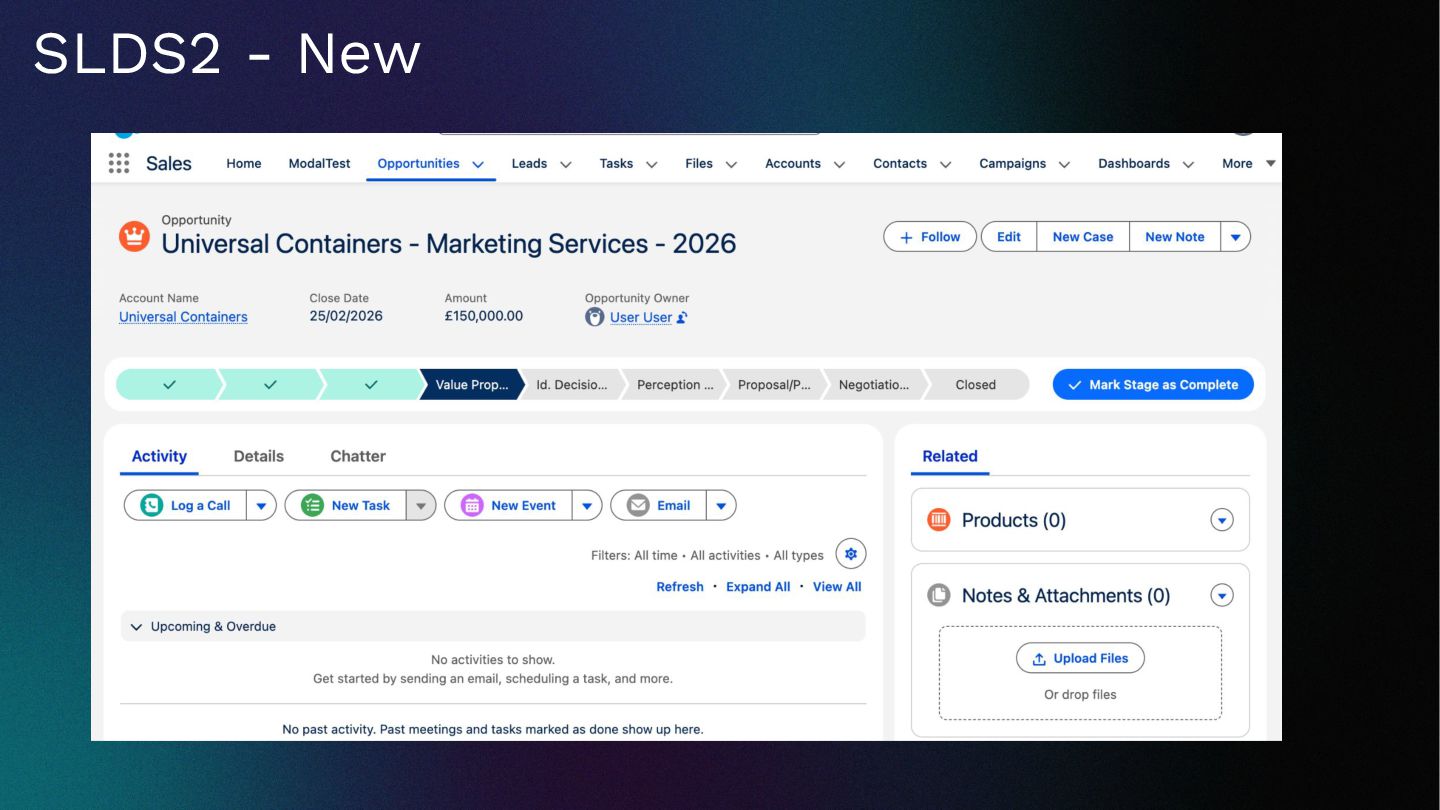Click the New Task checklist icon
Image resolution: width=1440 pixels, height=810 pixels.
[x=312, y=505]
